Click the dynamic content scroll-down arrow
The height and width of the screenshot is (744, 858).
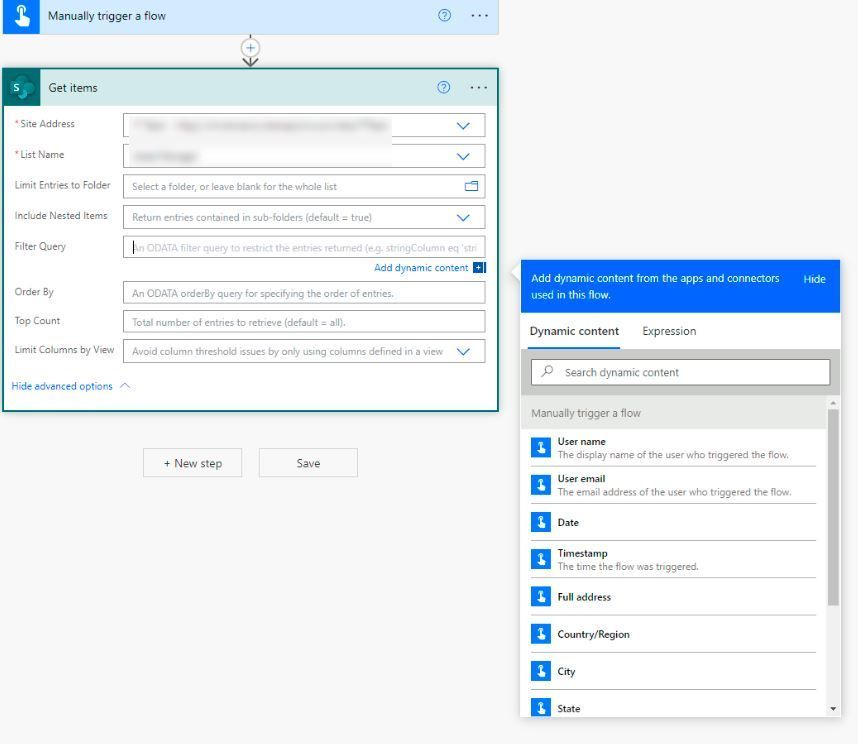pos(833,709)
